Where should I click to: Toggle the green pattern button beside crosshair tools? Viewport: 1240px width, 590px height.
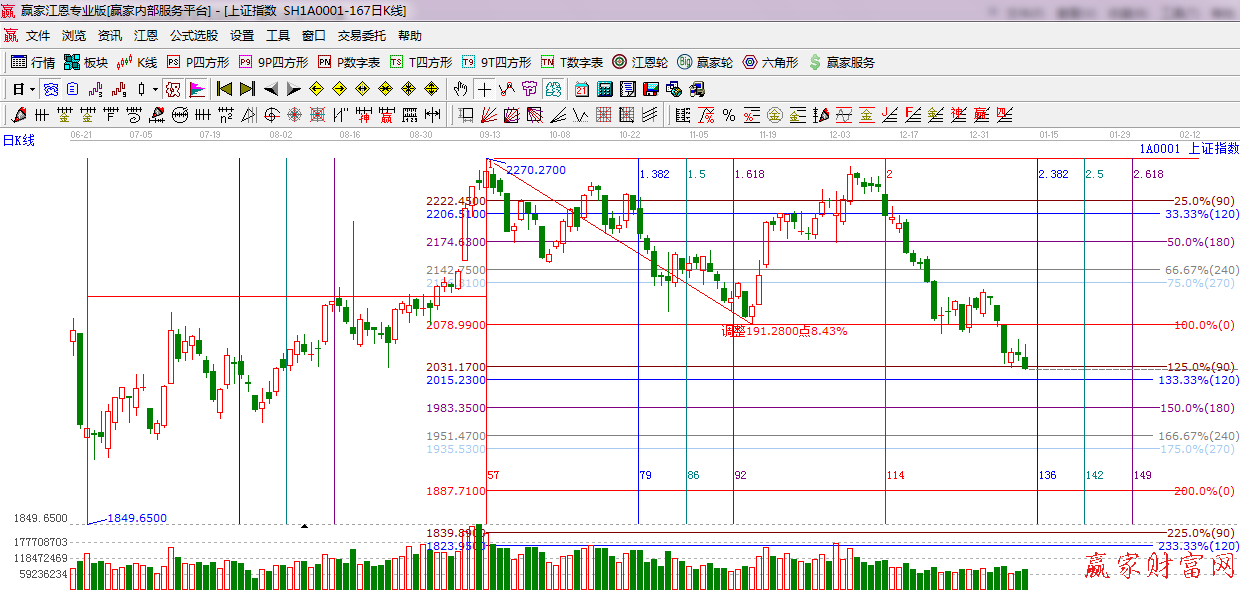tap(552, 89)
